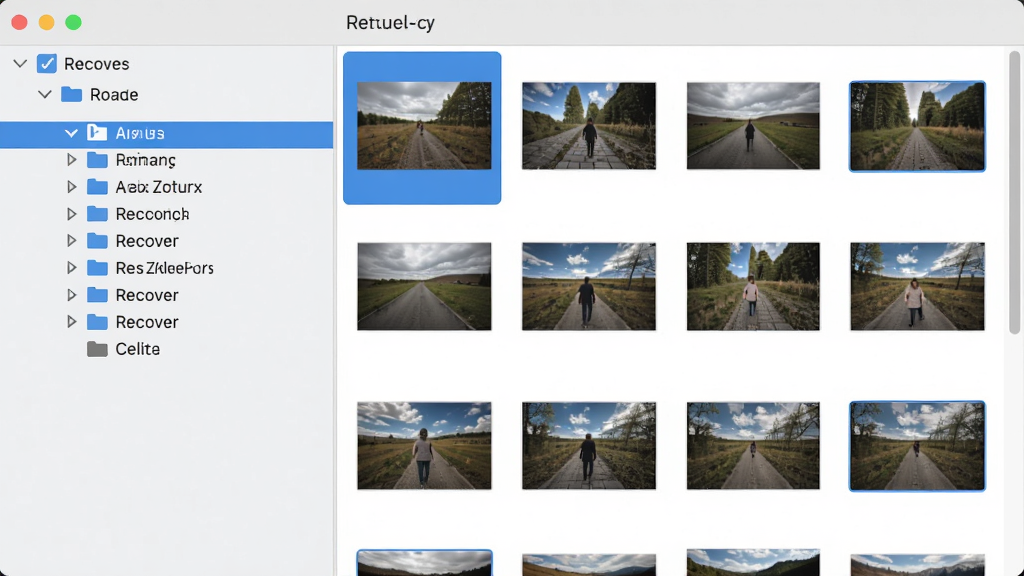Select the Recoves label in the sidebar
This screenshot has width=1024, height=576.
(97, 64)
